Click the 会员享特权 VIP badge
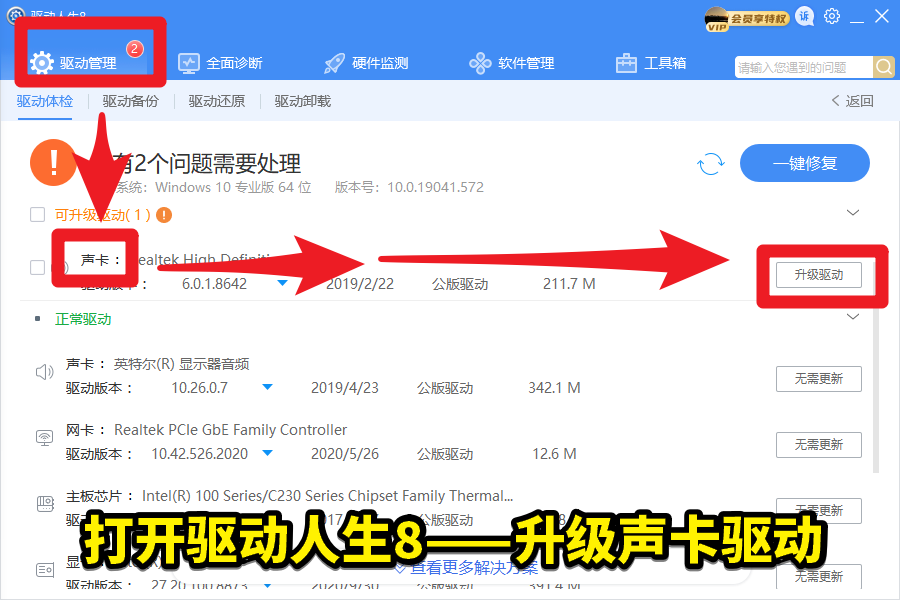The width and height of the screenshot is (900, 600). (x=747, y=19)
